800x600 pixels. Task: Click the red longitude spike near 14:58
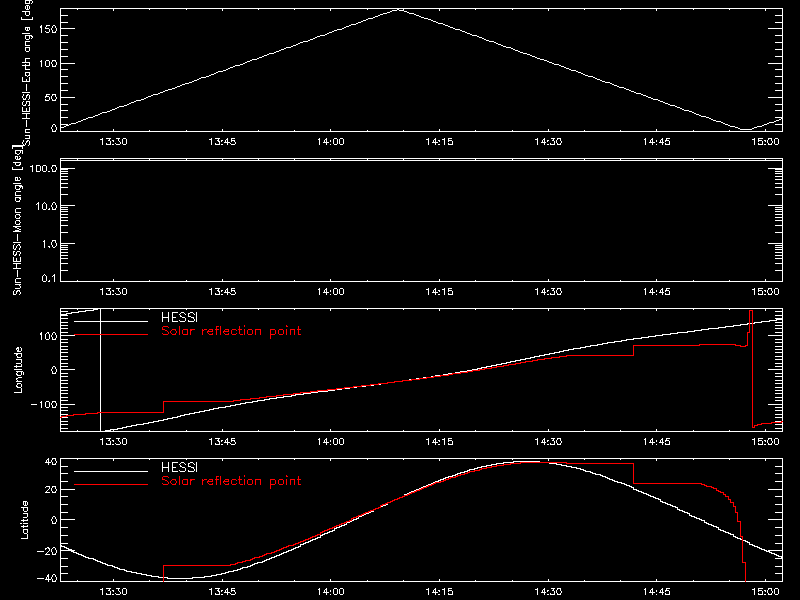pos(751,367)
